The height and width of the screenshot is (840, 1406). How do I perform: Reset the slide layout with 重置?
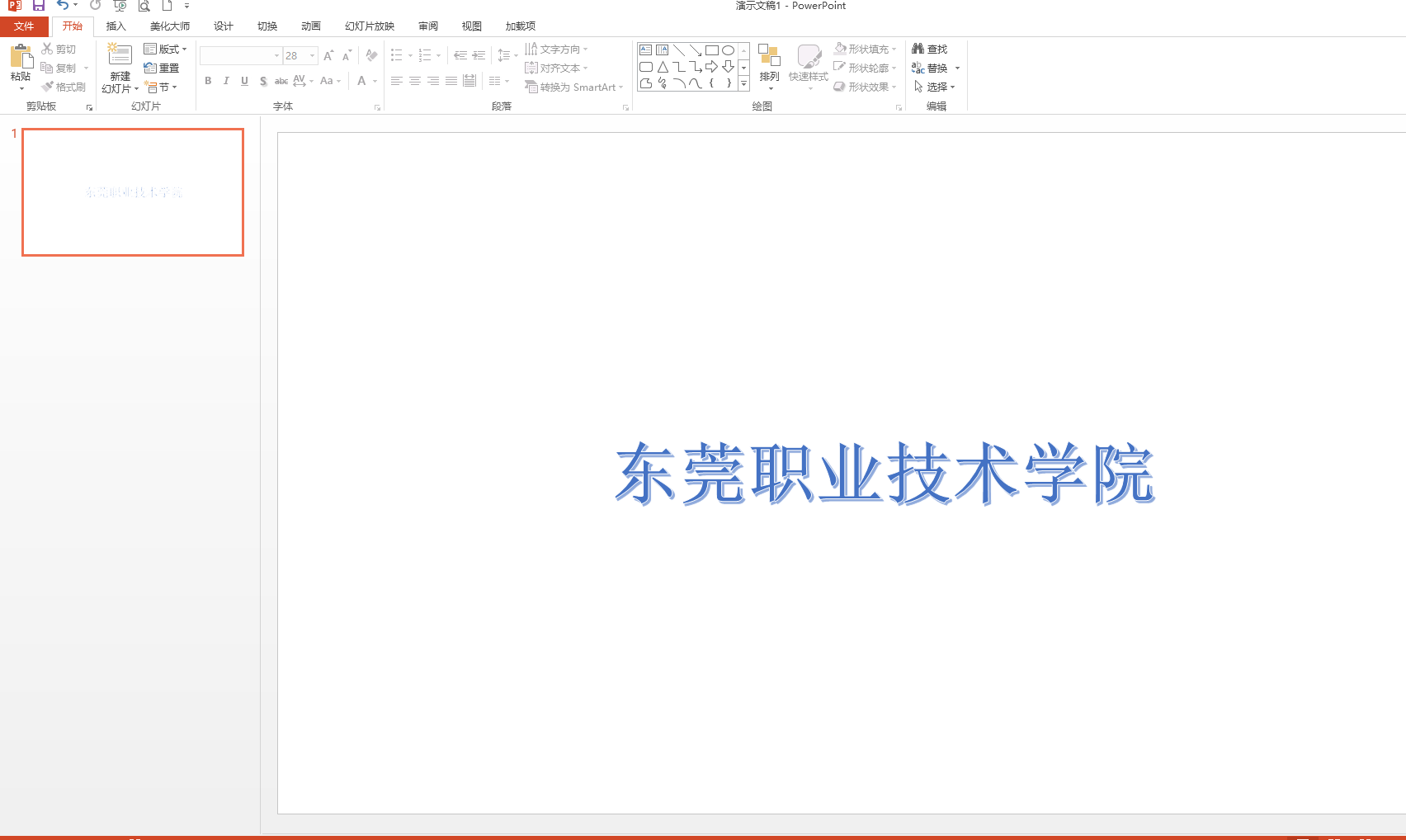162,68
